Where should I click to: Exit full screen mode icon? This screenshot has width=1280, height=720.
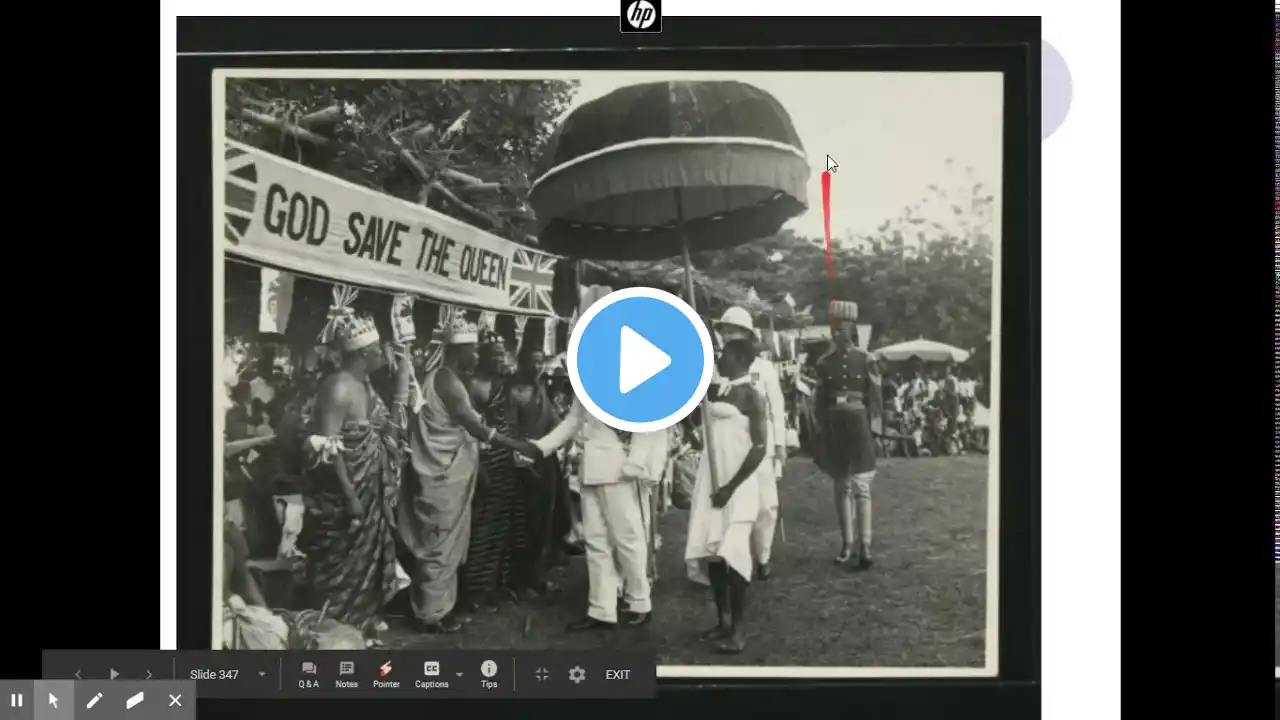[x=542, y=675]
